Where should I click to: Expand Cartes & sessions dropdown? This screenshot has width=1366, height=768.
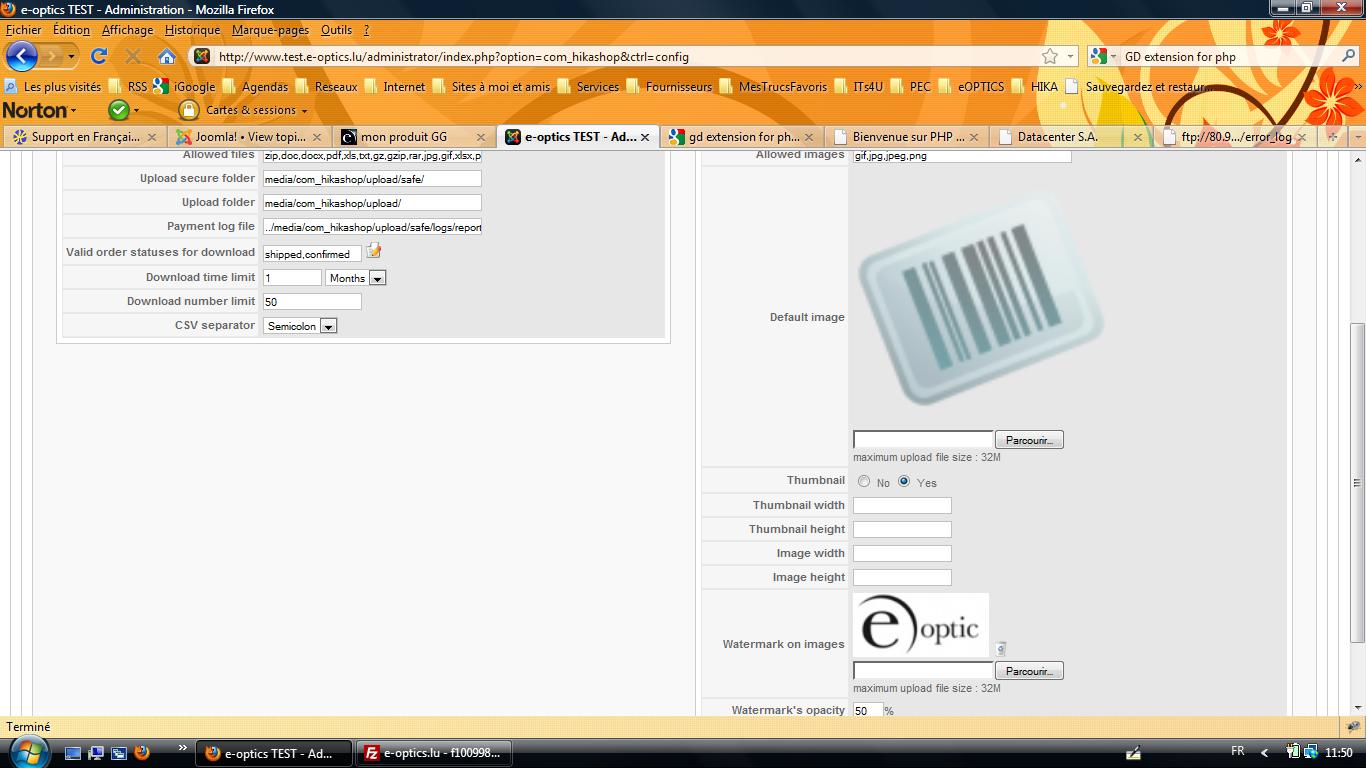[x=303, y=111]
